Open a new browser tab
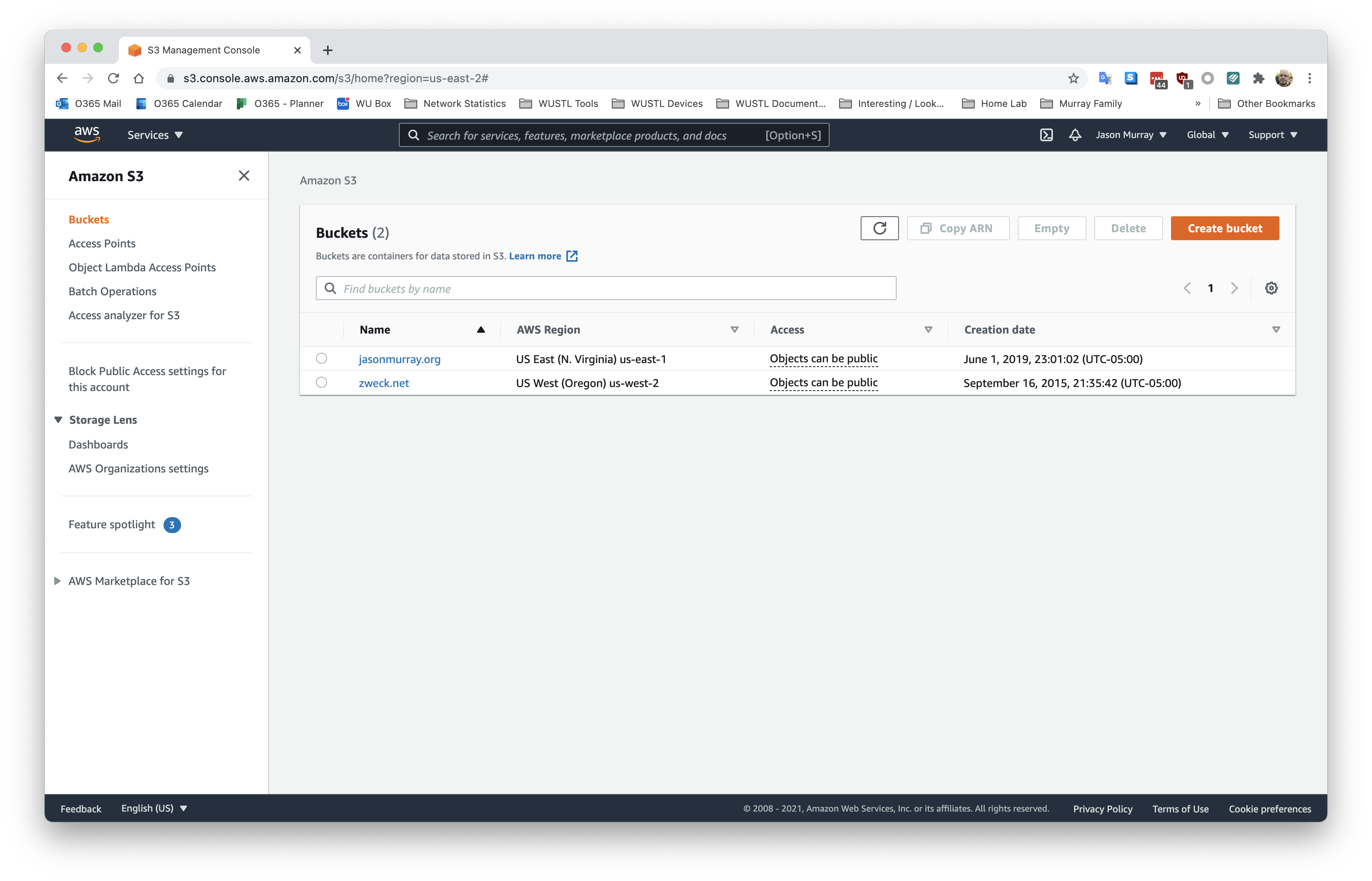This screenshot has height=881, width=1372. click(327, 50)
